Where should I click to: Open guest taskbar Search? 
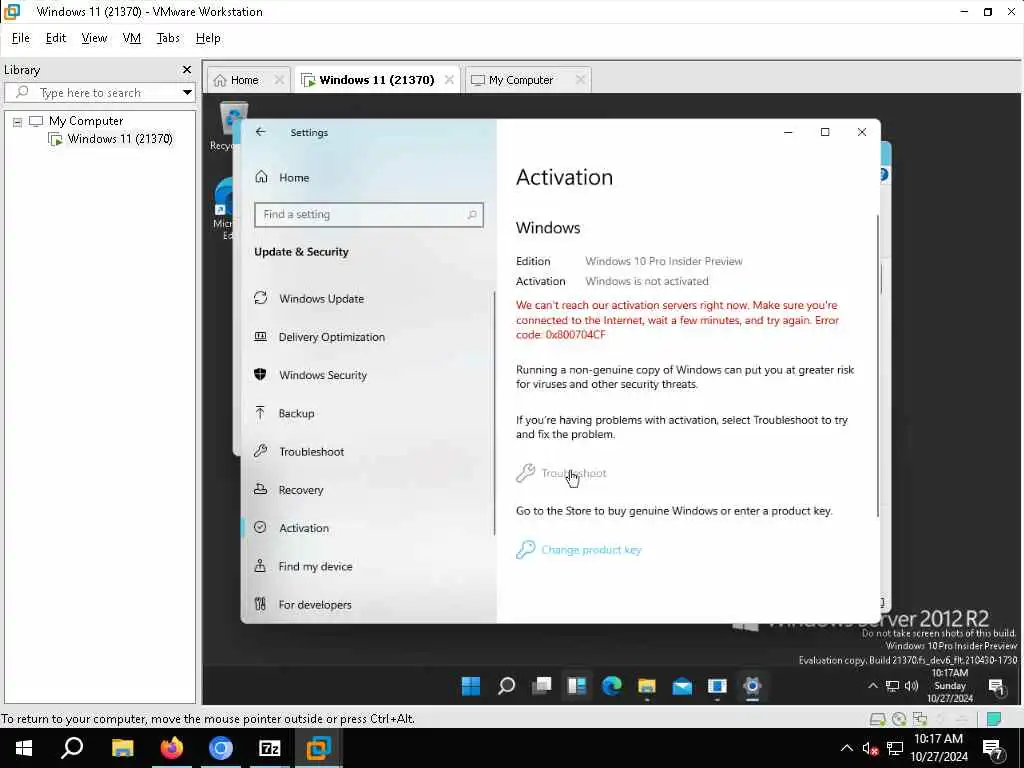(x=506, y=686)
